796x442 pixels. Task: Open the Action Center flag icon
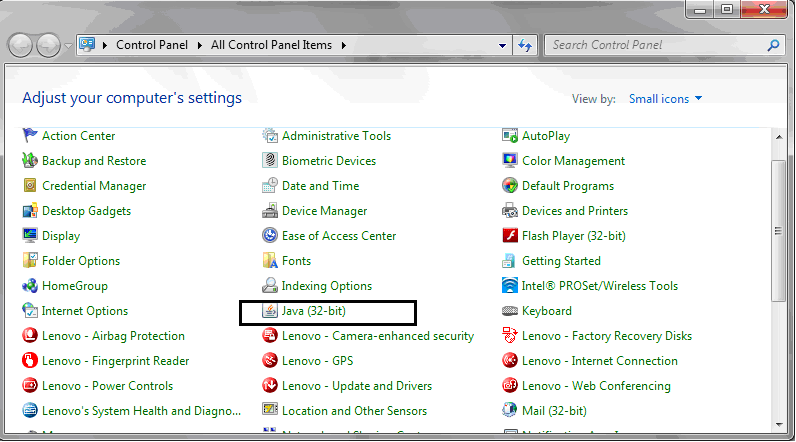[x=30, y=135]
